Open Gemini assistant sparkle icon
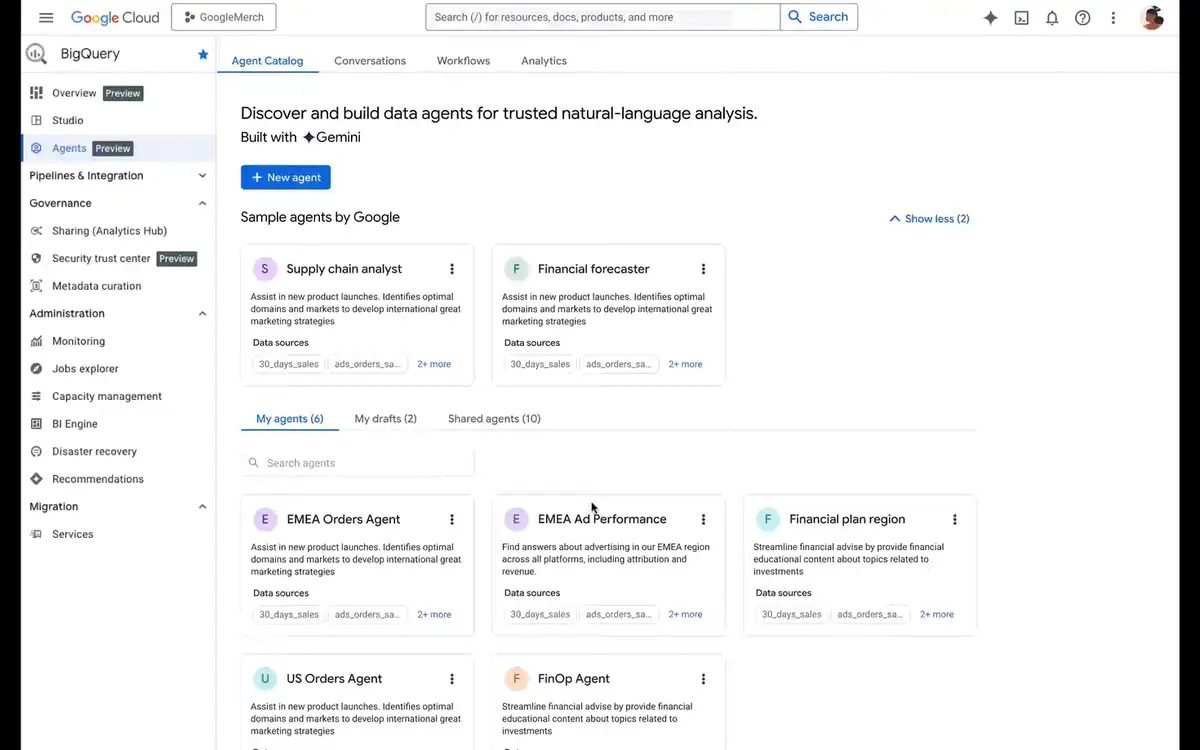1200x750 pixels. coord(990,18)
